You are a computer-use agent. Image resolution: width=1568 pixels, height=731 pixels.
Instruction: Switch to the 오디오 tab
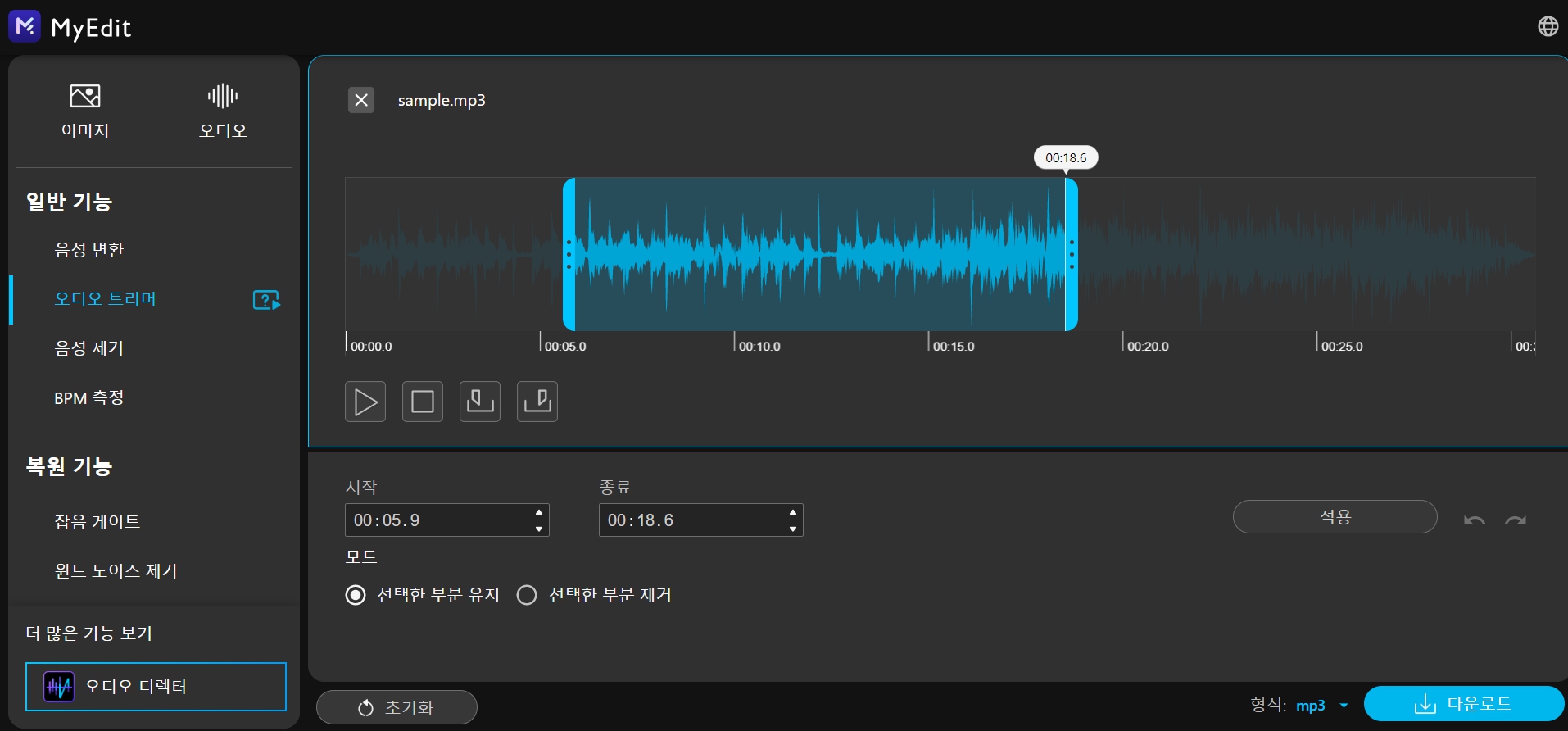(x=223, y=111)
